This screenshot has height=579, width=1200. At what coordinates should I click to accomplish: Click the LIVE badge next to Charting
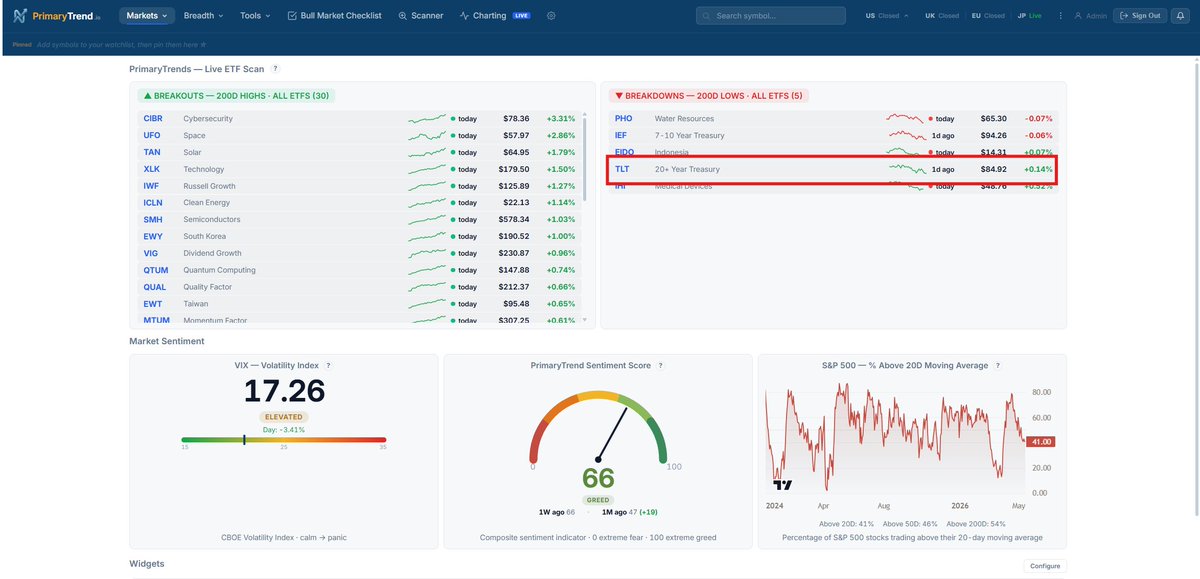coord(521,16)
